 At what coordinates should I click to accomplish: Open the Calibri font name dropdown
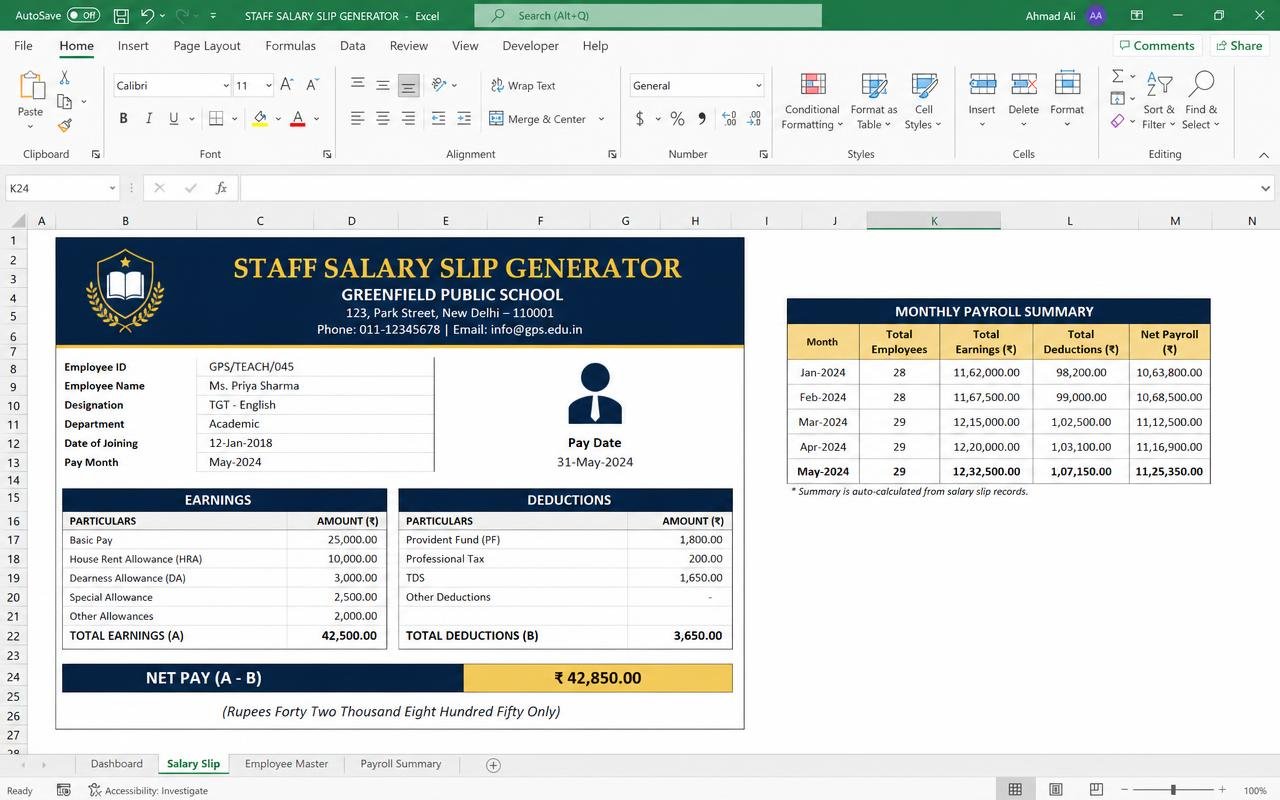[226, 86]
